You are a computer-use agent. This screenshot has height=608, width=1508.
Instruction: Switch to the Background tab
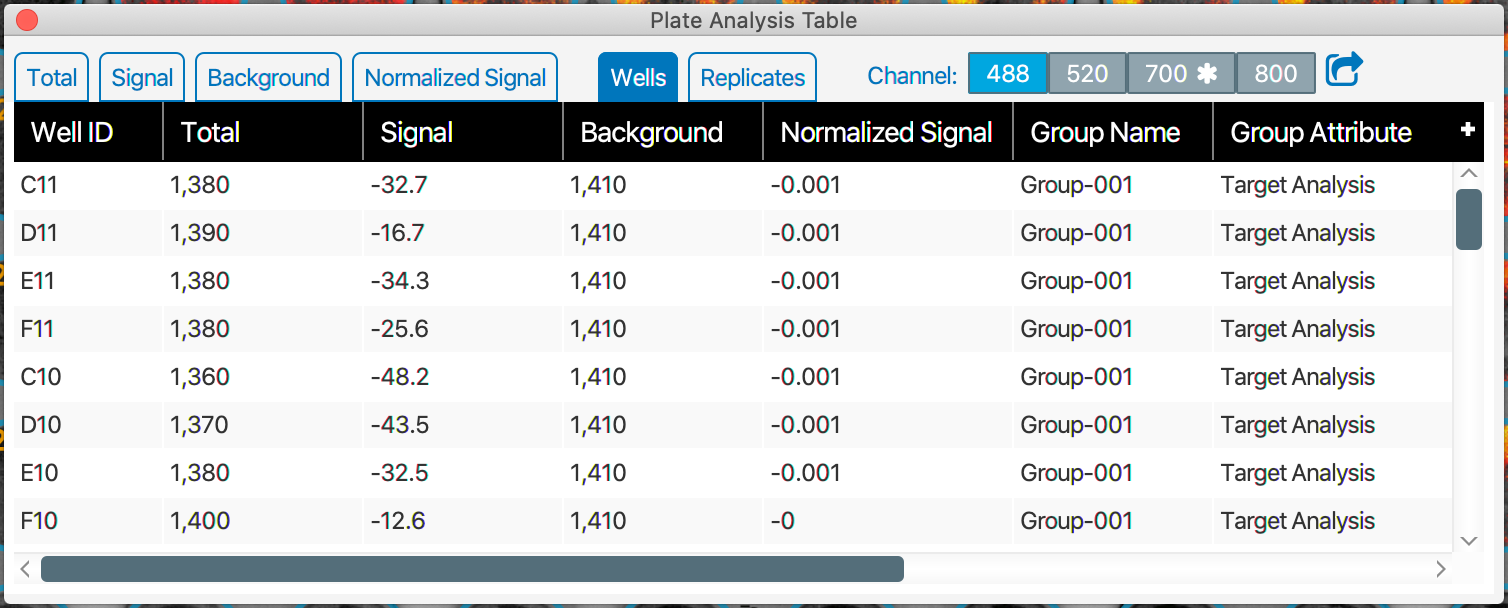(x=268, y=78)
